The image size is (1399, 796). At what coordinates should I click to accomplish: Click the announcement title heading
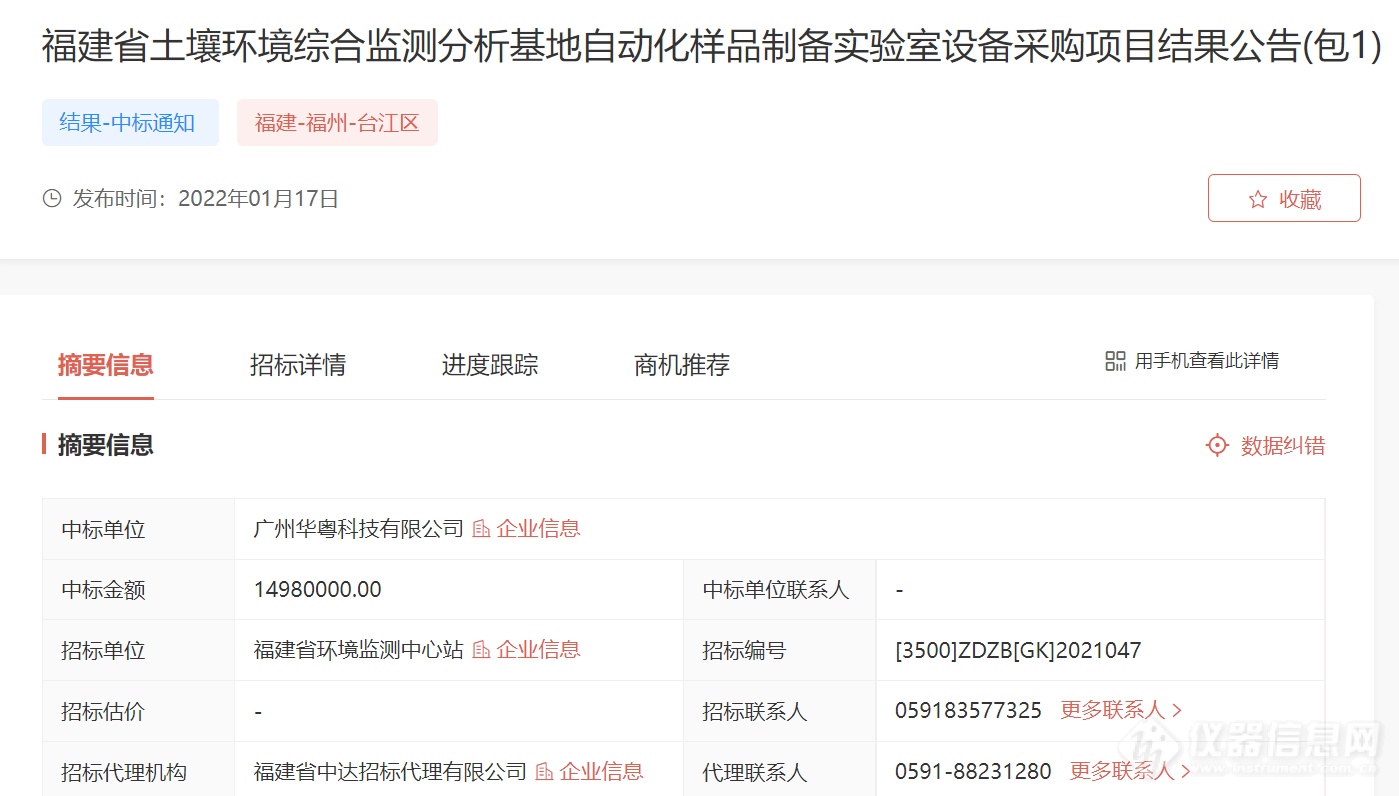712,47
